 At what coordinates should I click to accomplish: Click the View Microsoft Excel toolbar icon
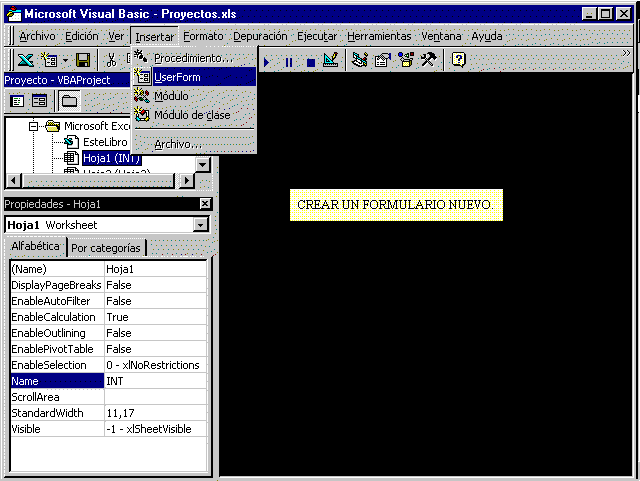click(x=25, y=60)
